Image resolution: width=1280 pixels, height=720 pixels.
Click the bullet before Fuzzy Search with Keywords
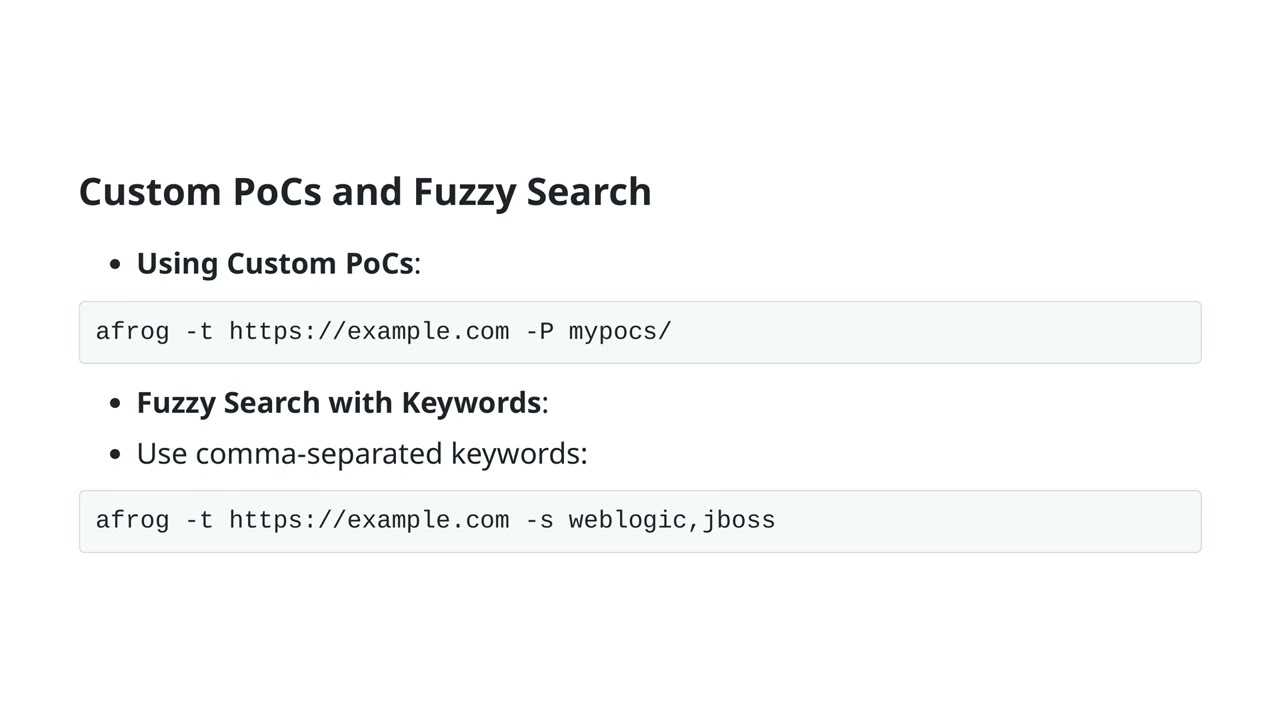[x=116, y=404]
